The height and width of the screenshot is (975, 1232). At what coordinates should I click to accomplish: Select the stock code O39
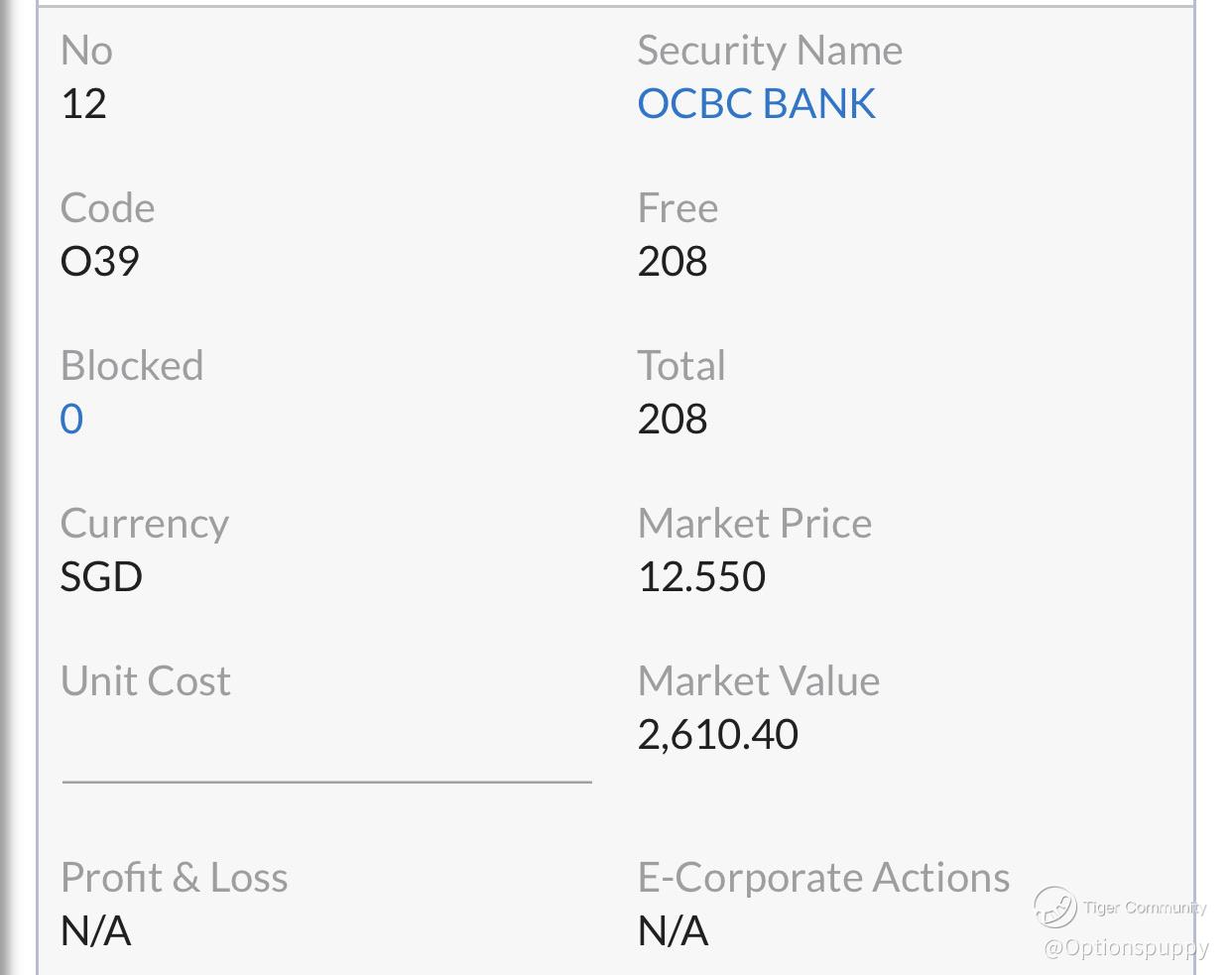99,262
